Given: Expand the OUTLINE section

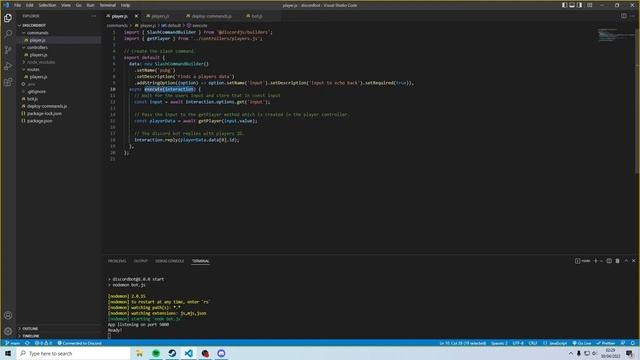Looking at the screenshot, I should tap(30, 329).
